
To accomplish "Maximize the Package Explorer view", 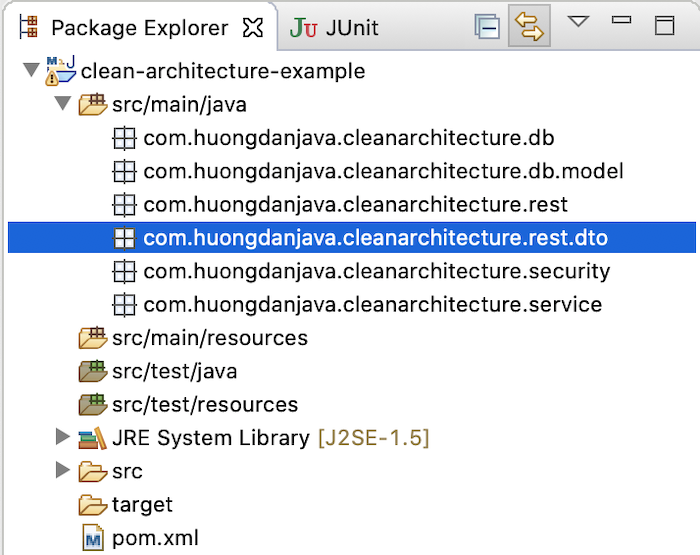I will (x=664, y=25).
